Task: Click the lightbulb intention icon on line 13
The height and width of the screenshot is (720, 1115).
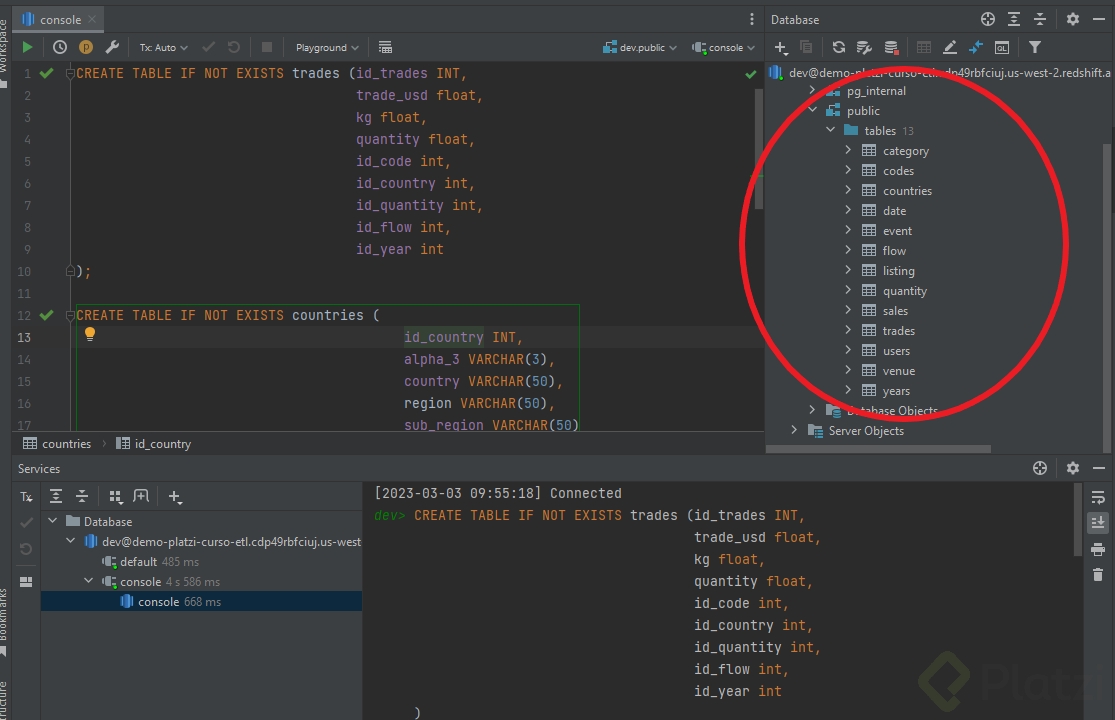Action: pos(89,334)
